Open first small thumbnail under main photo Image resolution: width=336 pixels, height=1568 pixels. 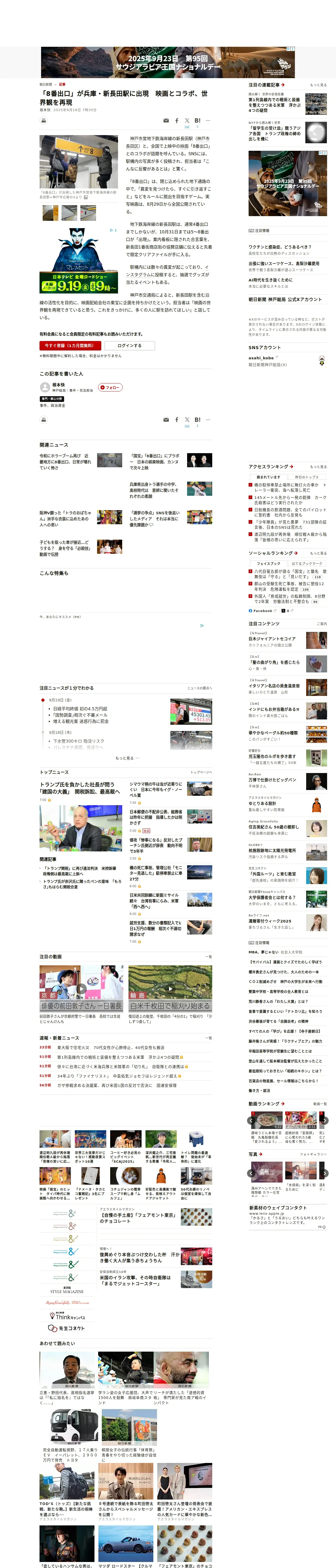coord(50,213)
